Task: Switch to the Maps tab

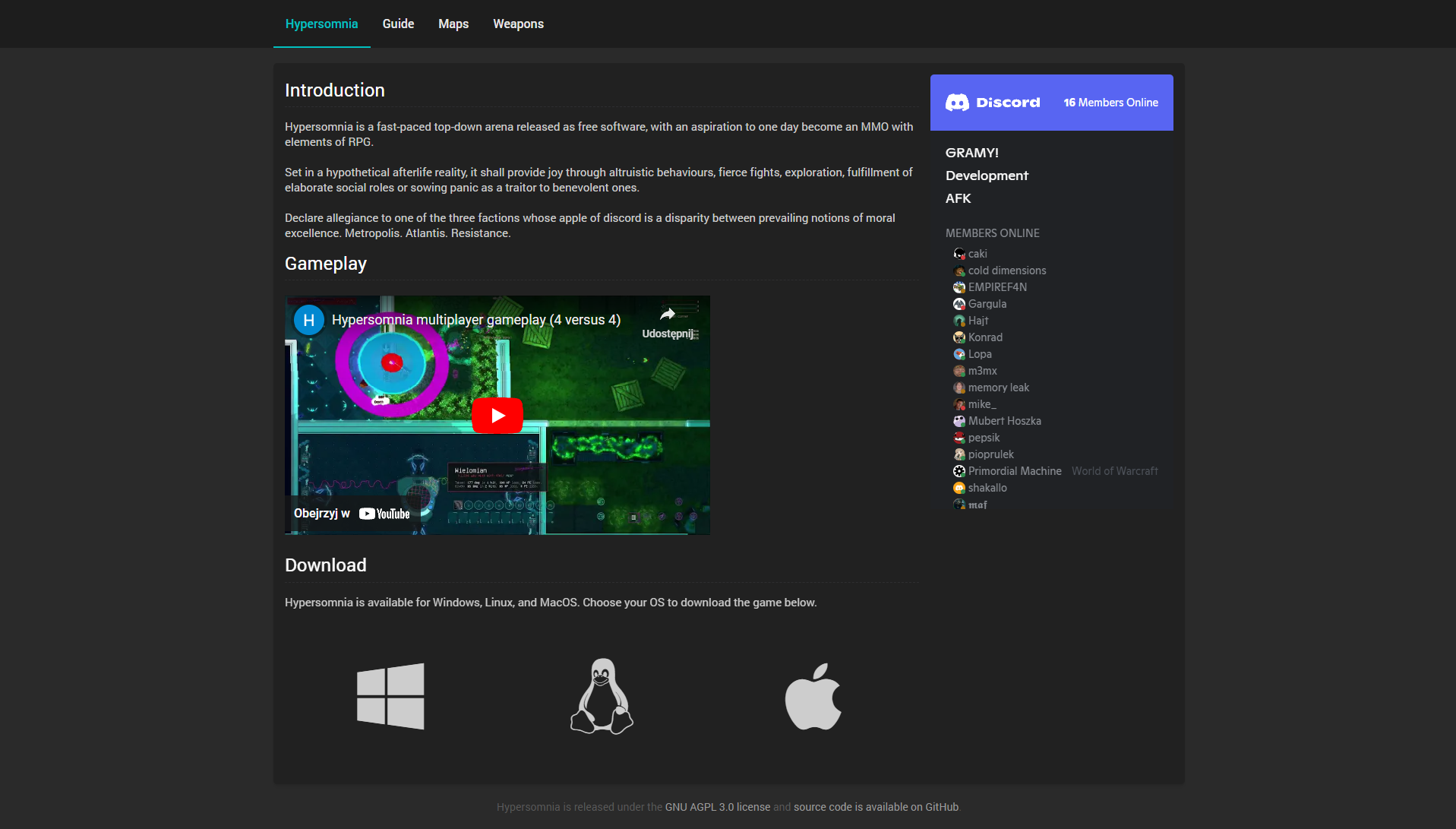Action: [x=453, y=24]
